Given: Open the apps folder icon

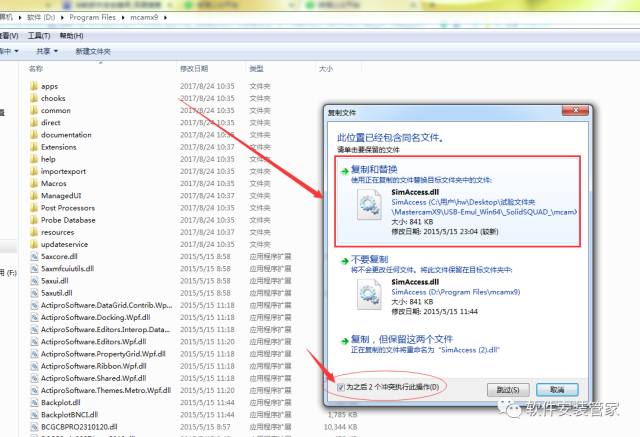Looking at the screenshot, I should (x=34, y=86).
